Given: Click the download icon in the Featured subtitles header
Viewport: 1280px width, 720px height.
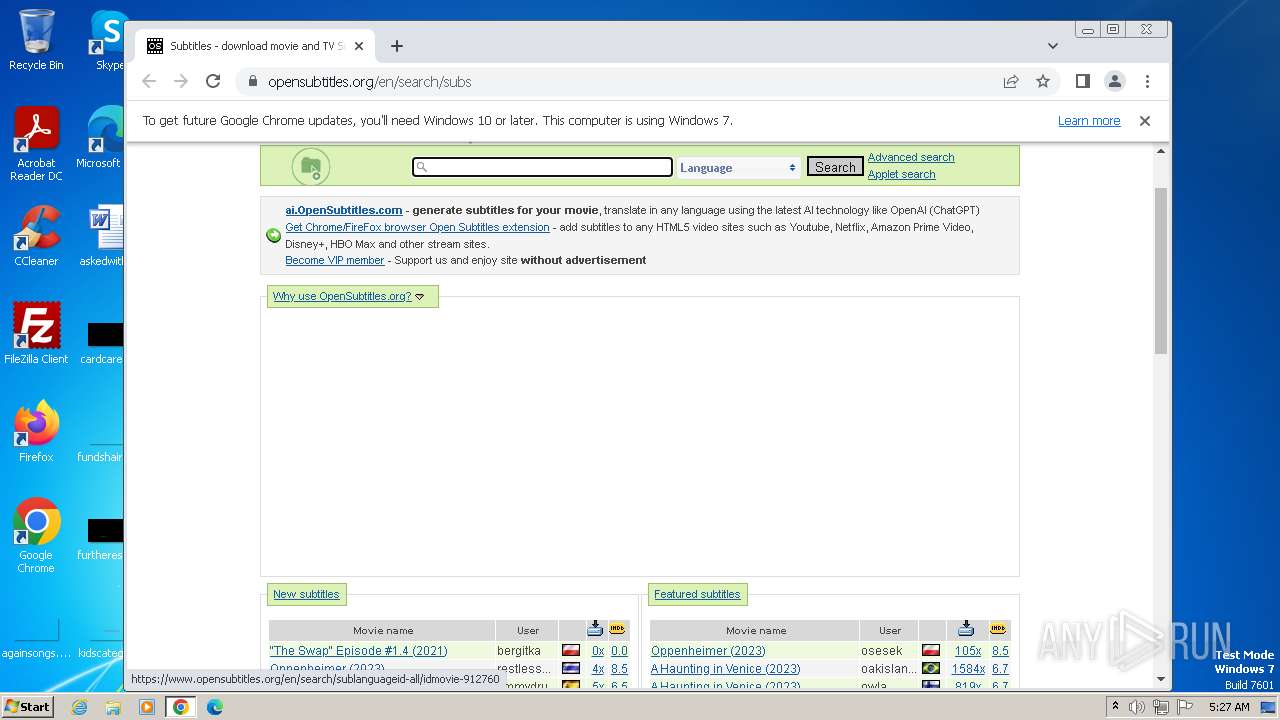Looking at the screenshot, I should [966, 628].
